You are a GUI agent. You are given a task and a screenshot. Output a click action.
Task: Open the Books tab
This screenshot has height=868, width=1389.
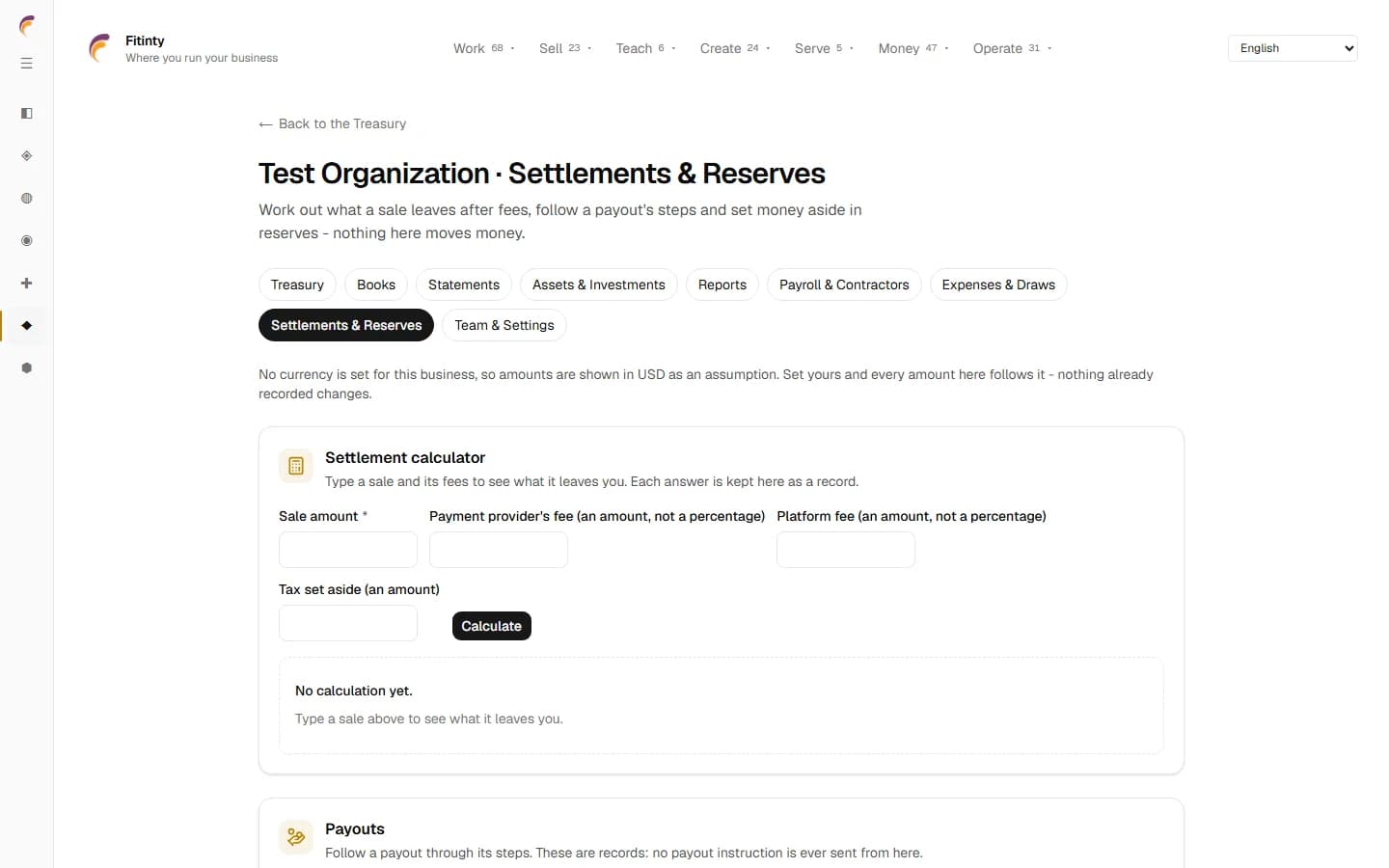coord(376,285)
